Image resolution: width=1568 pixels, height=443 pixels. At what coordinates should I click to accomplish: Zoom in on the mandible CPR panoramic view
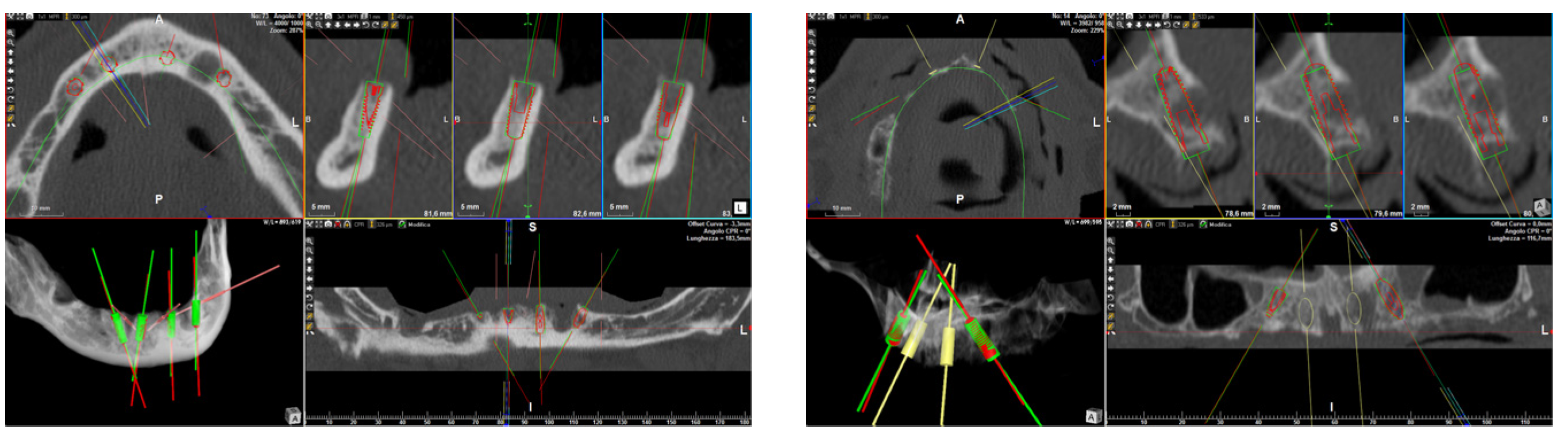pyautogui.click(x=310, y=241)
